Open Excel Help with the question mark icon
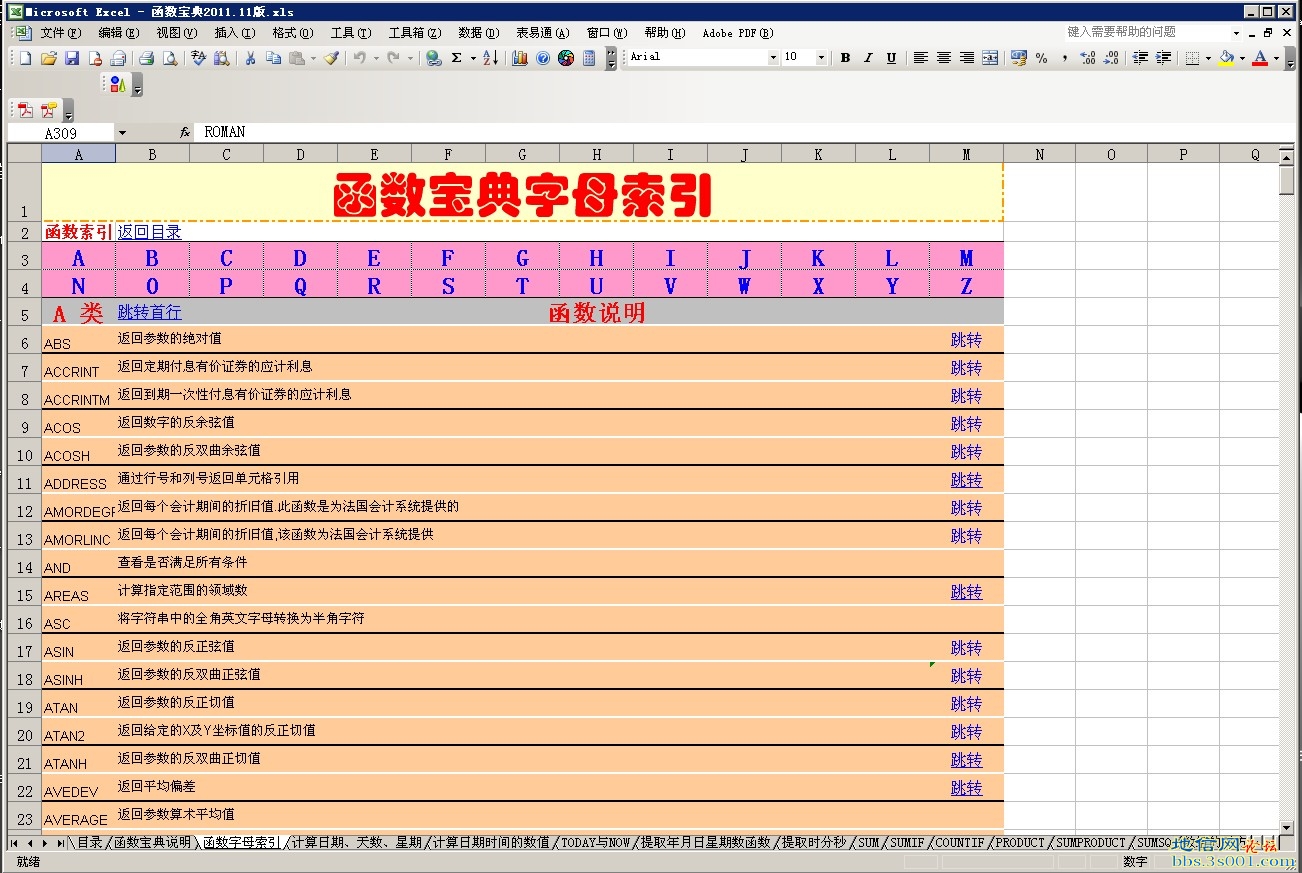The image size is (1302, 873). [543, 58]
